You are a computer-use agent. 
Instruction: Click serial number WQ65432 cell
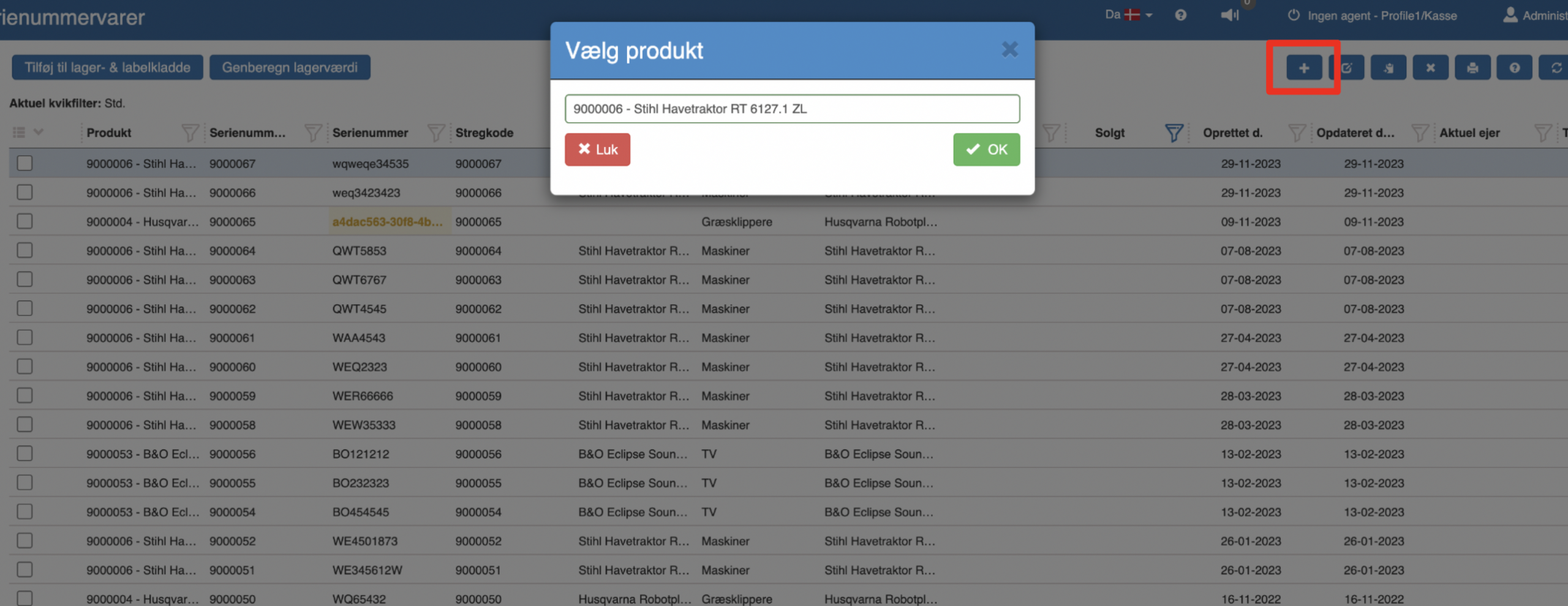pyautogui.click(x=359, y=599)
